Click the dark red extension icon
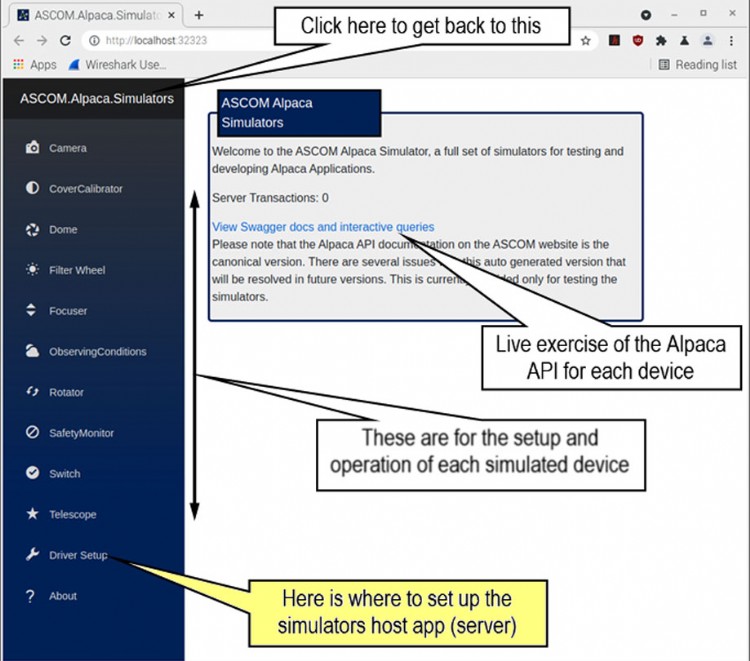Screen dimensions: 750x661 [x=615, y=41]
